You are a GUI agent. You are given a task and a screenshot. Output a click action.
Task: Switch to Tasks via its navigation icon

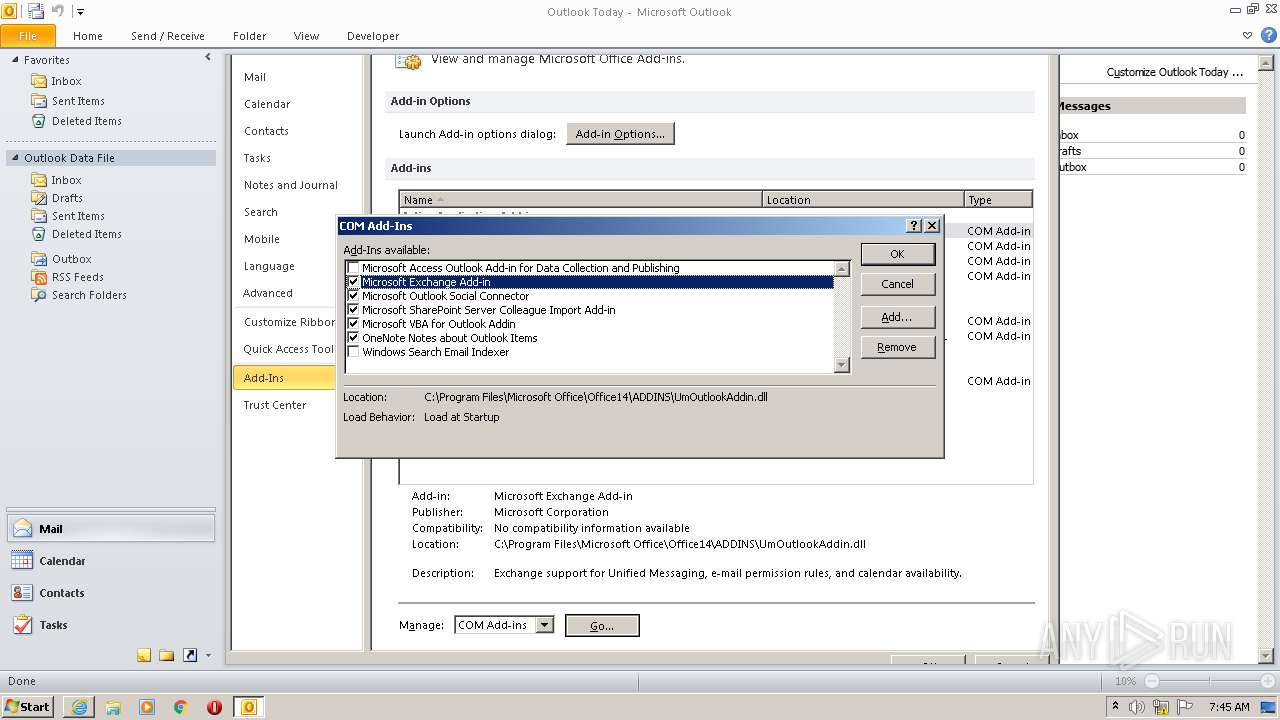[x=22, y=625]
